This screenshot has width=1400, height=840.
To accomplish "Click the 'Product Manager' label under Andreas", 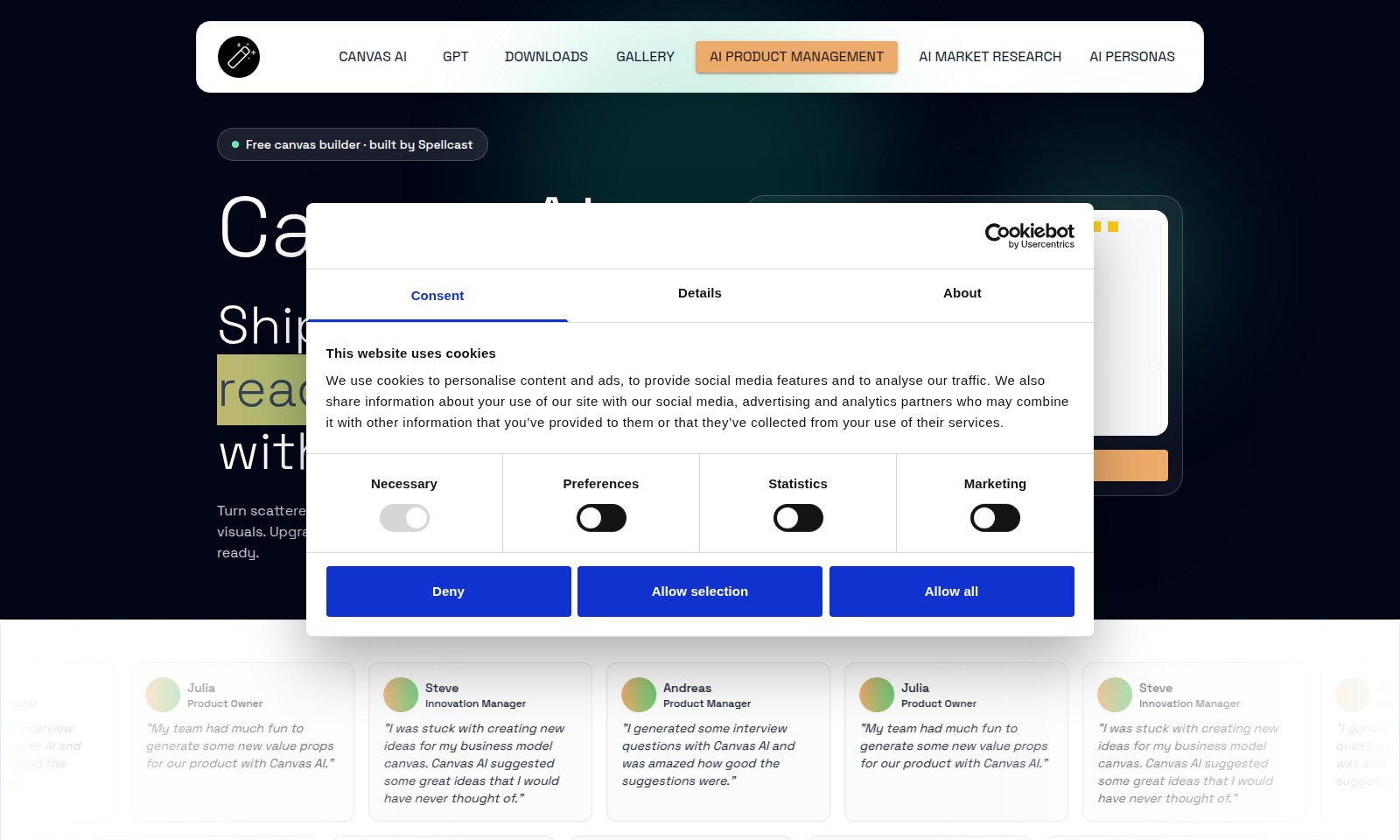I will click(x=707, y=703).
